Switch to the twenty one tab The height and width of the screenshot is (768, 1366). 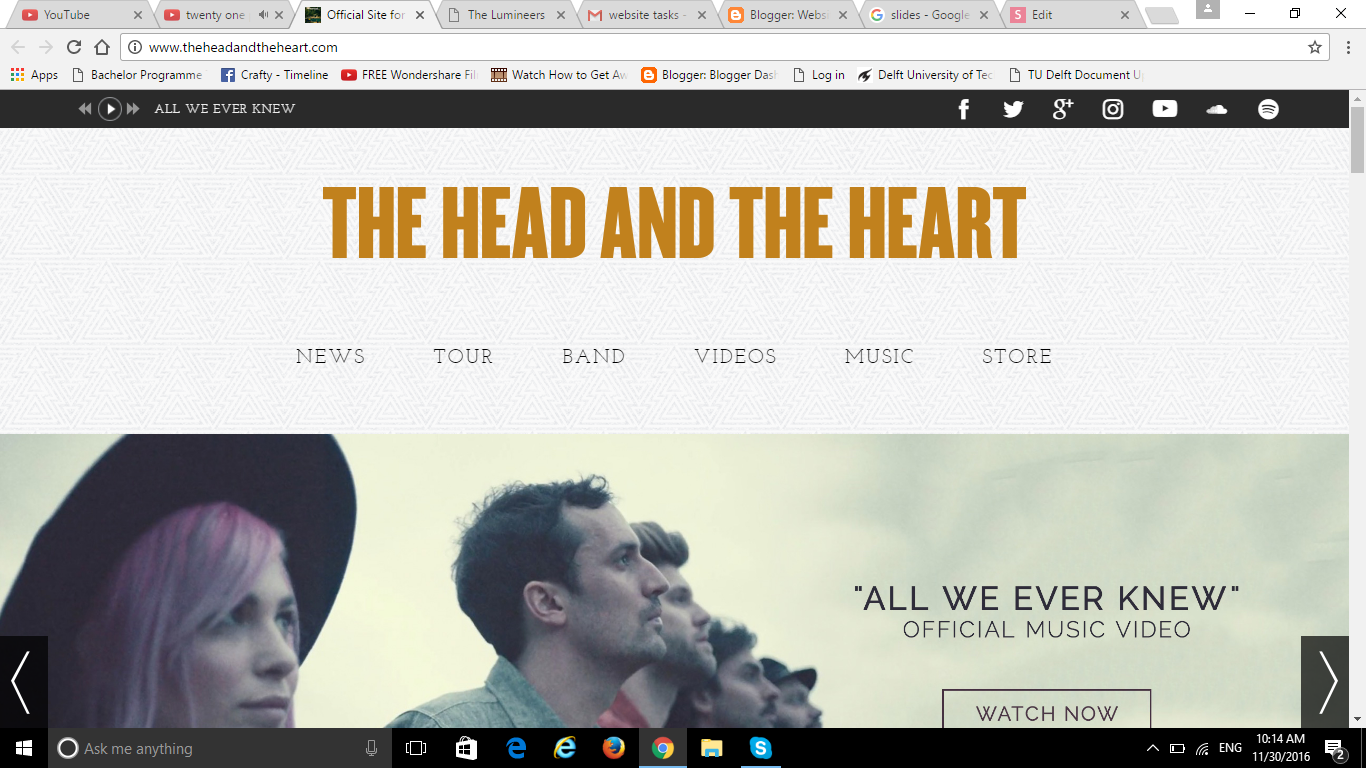222,15
